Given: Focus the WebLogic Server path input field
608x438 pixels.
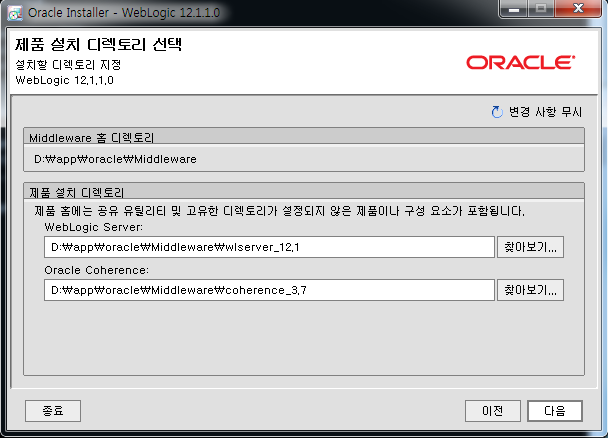Looking at the screenshot, I should 269,247.
